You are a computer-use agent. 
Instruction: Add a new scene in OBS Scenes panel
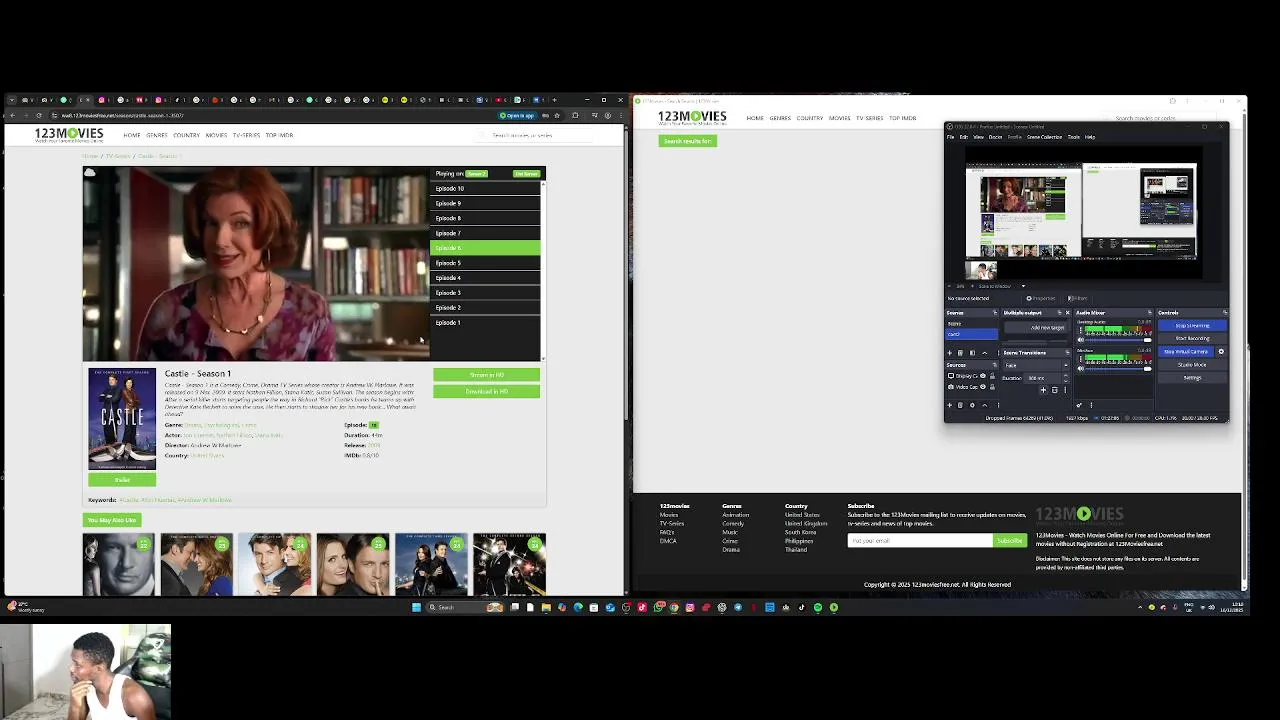tap(950, 353)
